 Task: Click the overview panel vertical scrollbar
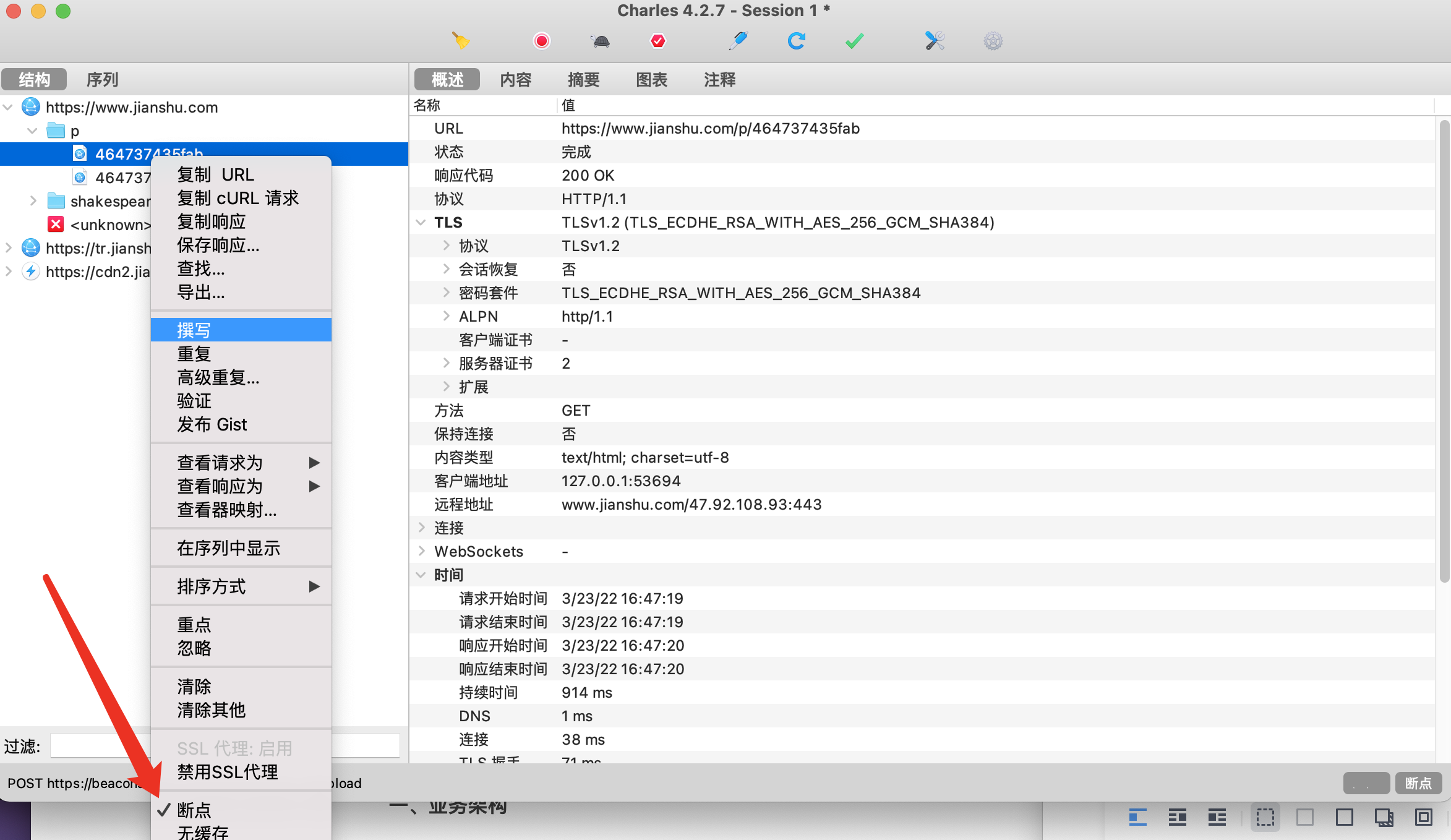click(x=1444, y=351)
